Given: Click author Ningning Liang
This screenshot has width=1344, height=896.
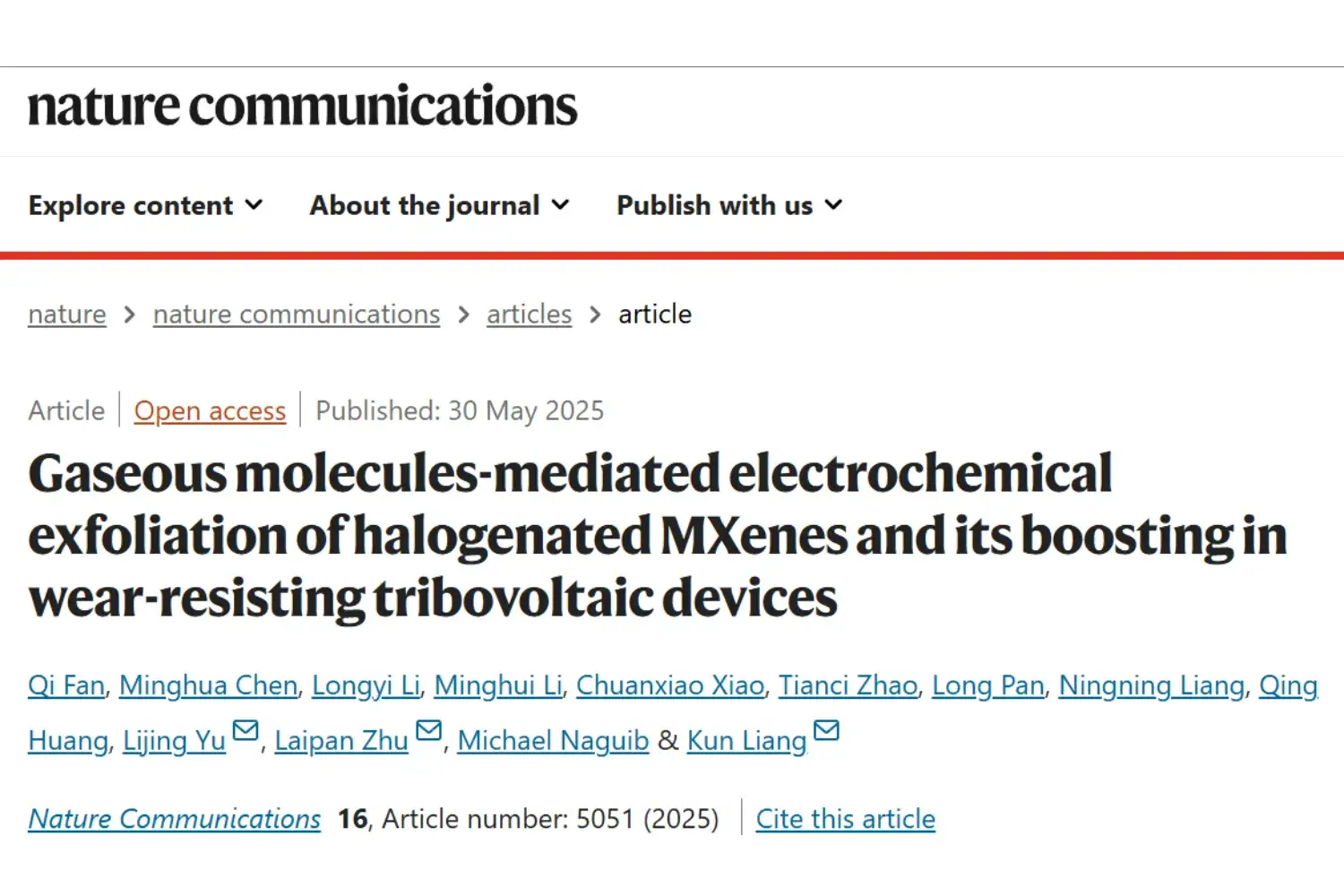Looking at the screenshot, I should (1151, 685).
